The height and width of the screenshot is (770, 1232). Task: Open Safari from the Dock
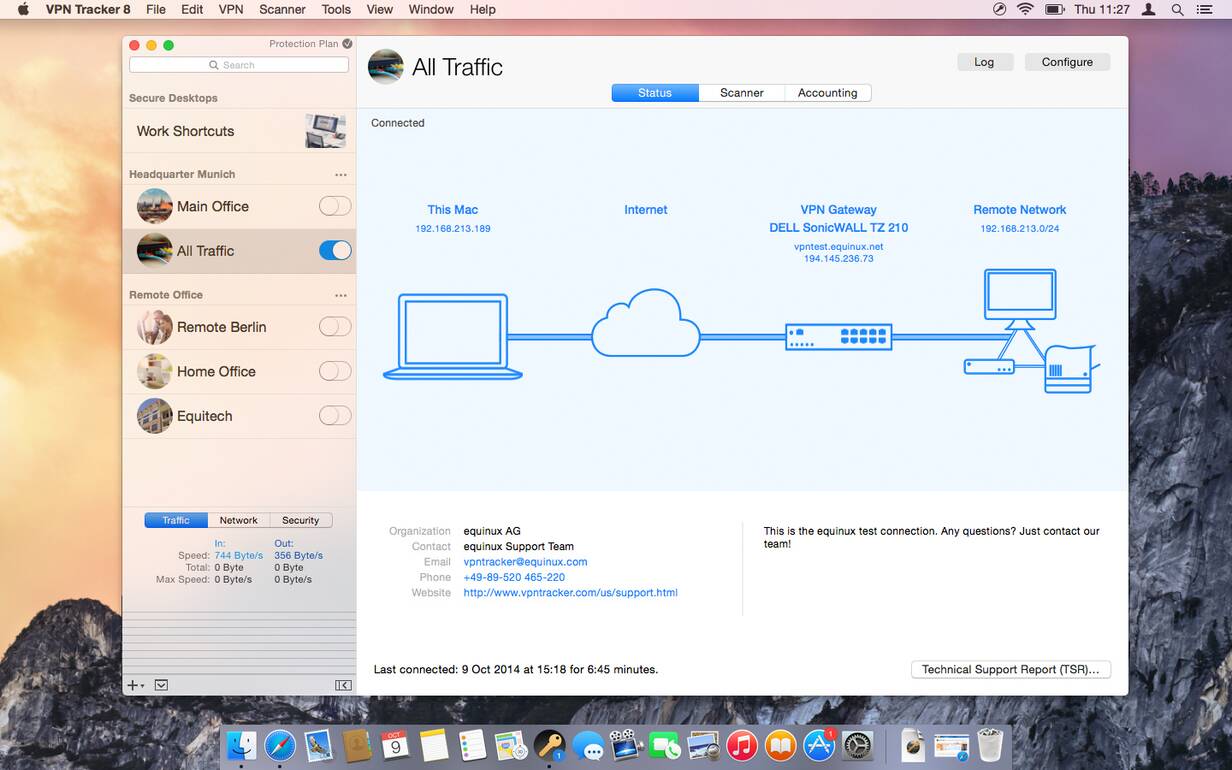pos(280,745)
